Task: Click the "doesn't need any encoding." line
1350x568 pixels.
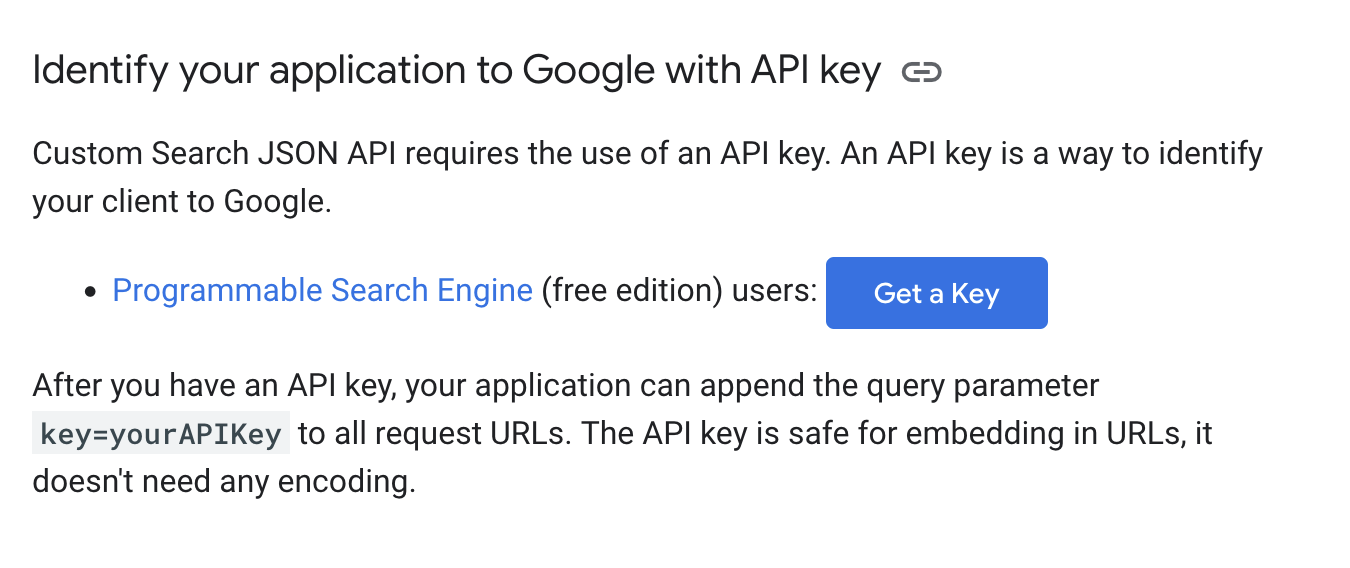Action: point(223,482)
